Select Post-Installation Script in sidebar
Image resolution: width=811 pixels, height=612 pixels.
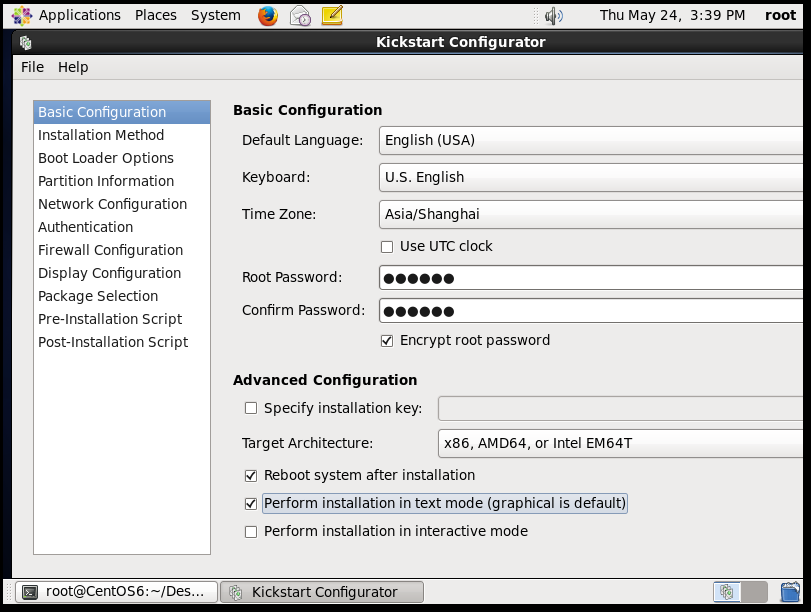click(122, 342)
